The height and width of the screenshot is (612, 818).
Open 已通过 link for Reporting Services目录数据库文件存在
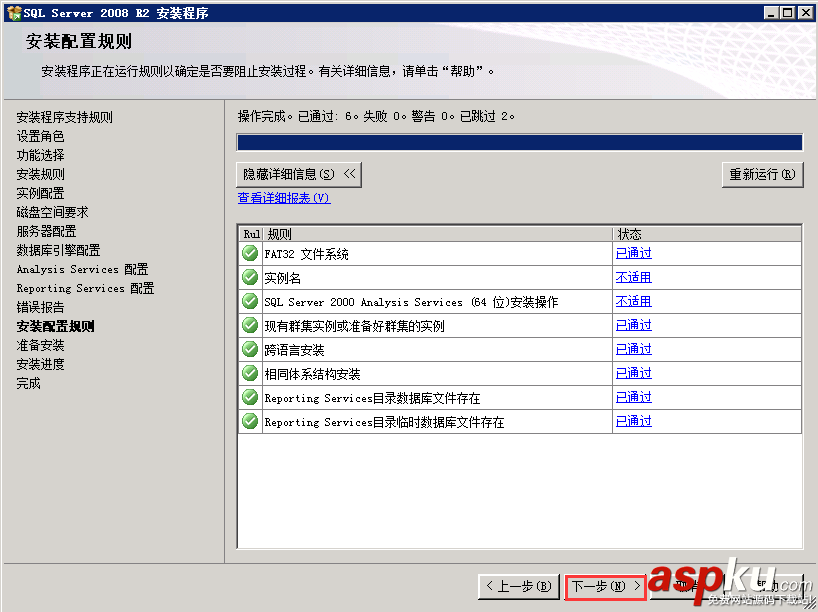tap(633, 397)
